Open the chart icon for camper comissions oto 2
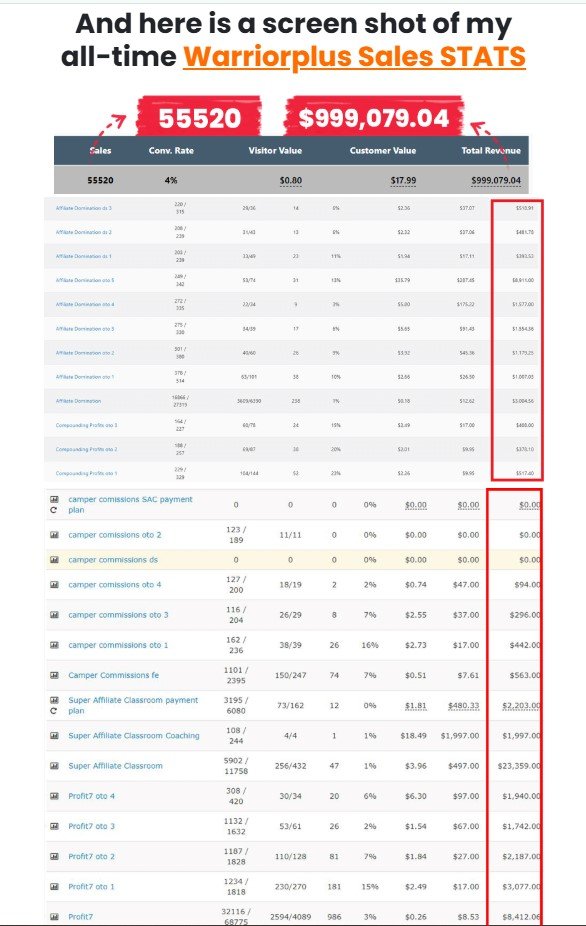The width and height of the screenshot is (586, 926). pyautogui.click(x=54, y=535)
